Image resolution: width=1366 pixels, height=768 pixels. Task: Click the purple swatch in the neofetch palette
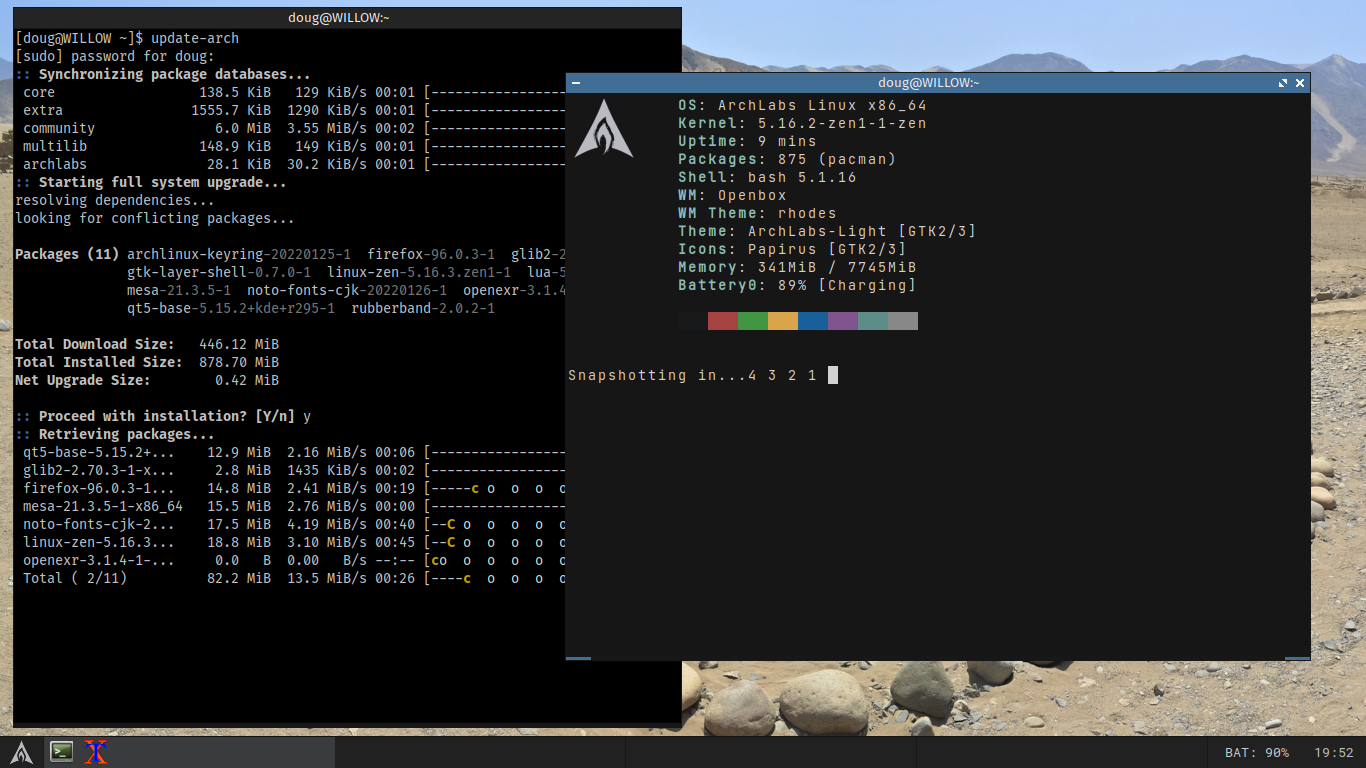843,321
